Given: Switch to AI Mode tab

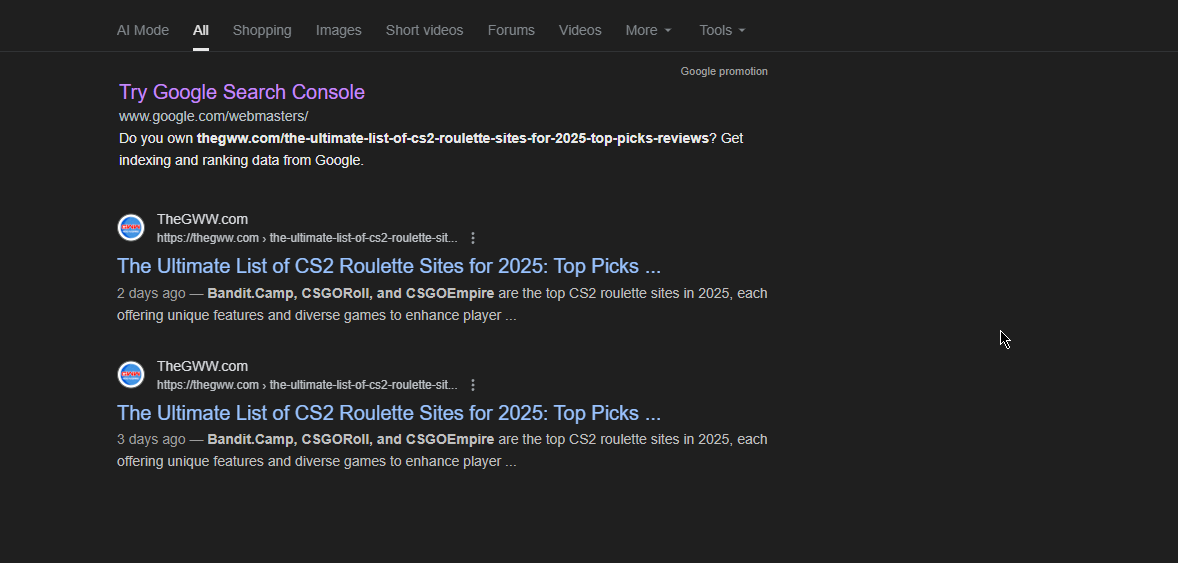Looking at the screenshot, I should 143,30.
